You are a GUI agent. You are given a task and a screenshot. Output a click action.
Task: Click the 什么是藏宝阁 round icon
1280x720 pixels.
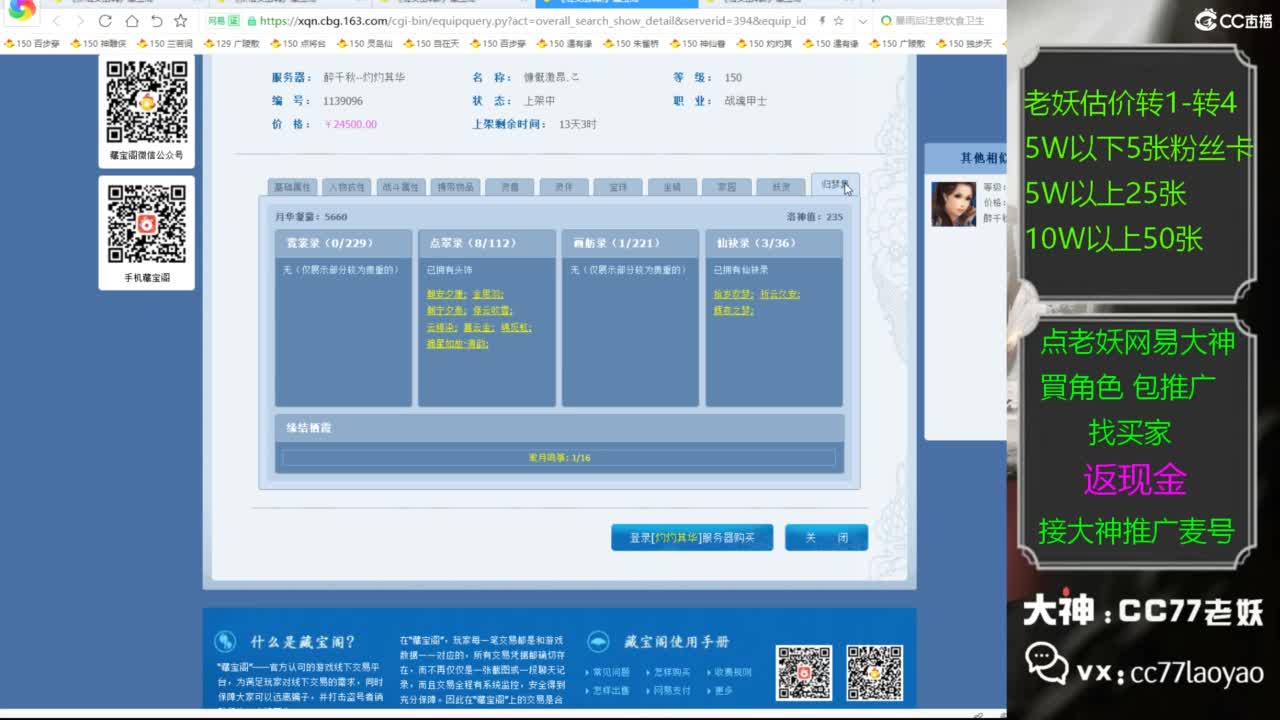tap(226, 642)
